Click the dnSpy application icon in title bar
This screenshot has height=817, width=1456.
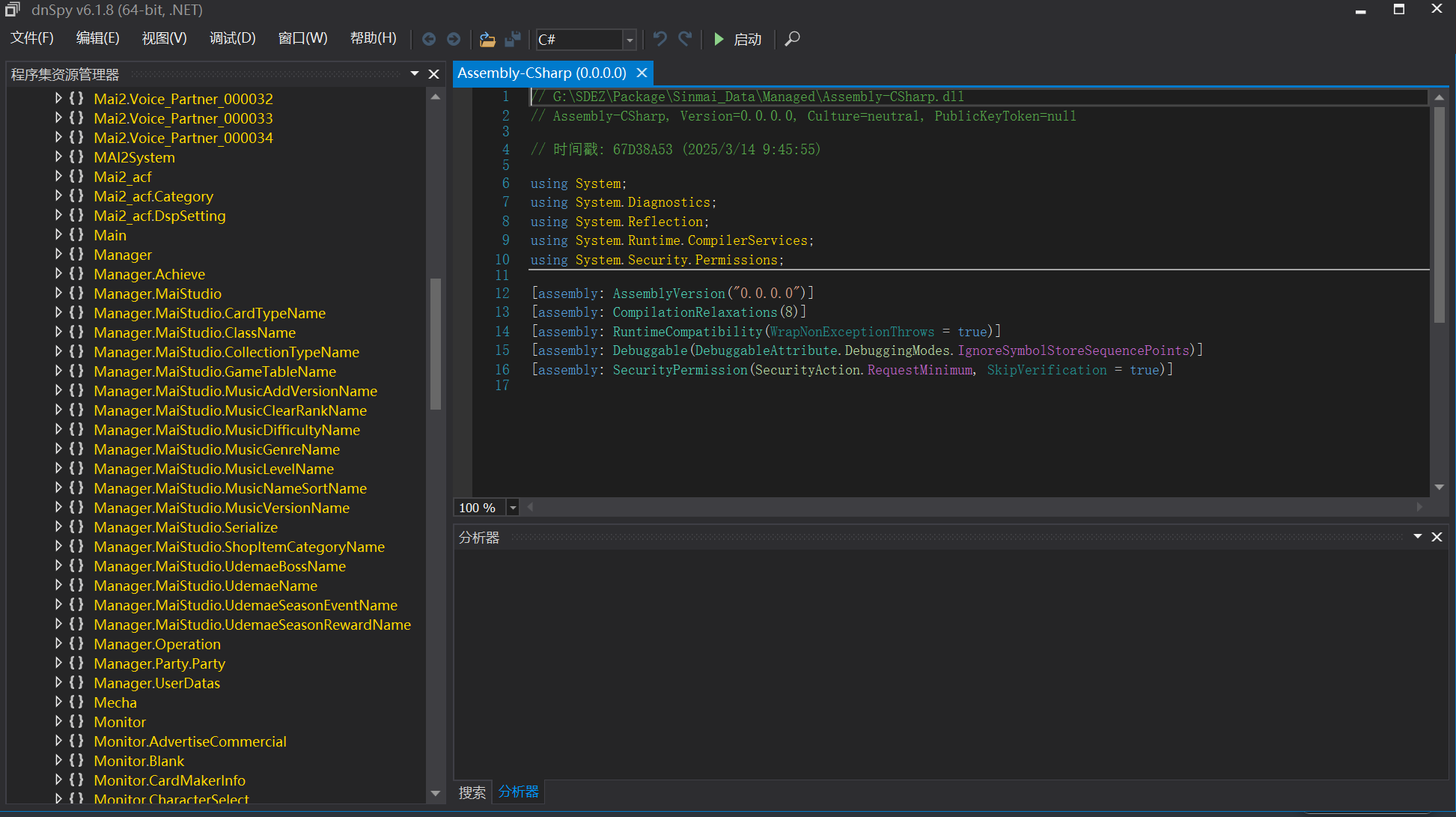click(12, 10)
